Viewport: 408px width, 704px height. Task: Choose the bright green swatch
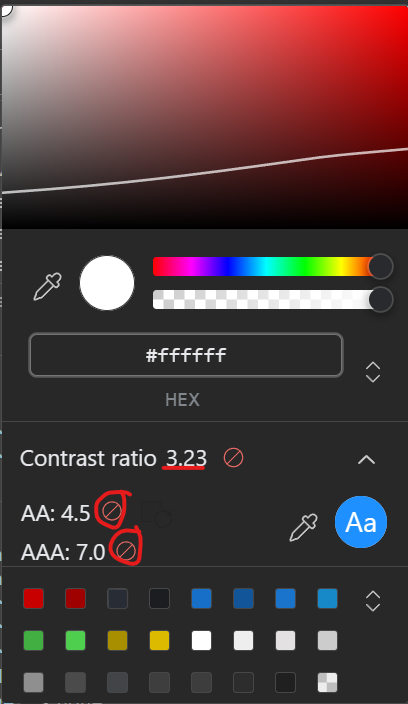[75, 641]
